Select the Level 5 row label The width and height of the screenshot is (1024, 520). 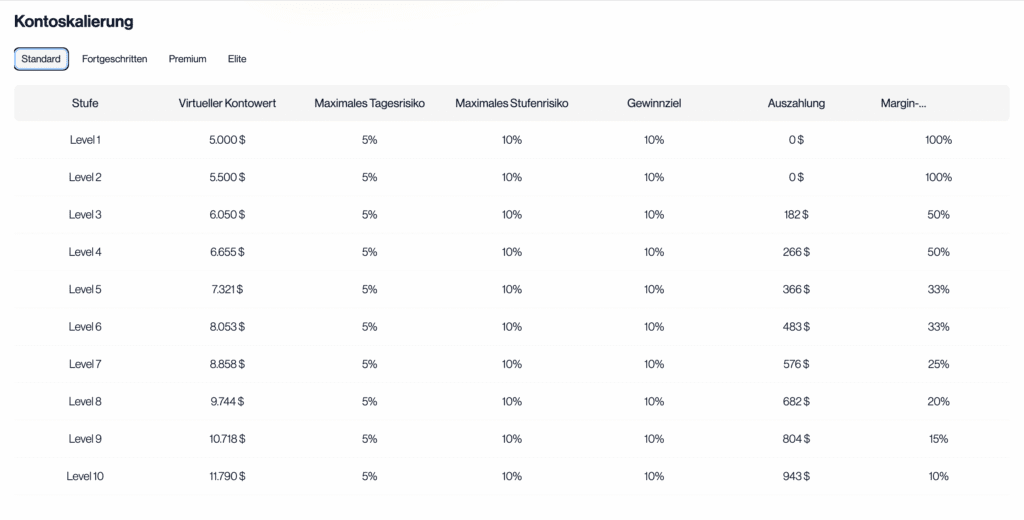pos(85,290)
